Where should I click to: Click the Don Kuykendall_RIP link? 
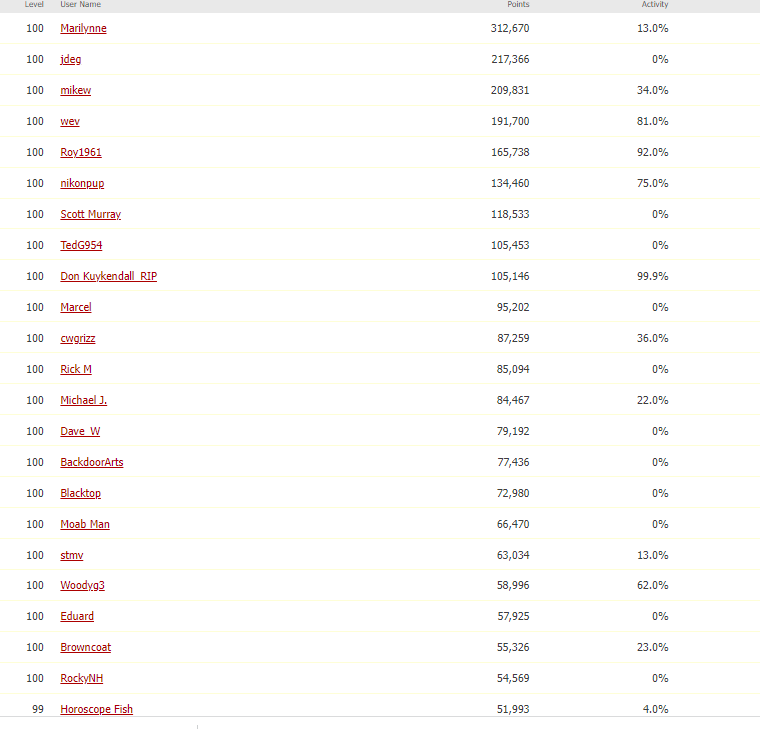click(x=108, y=276)
